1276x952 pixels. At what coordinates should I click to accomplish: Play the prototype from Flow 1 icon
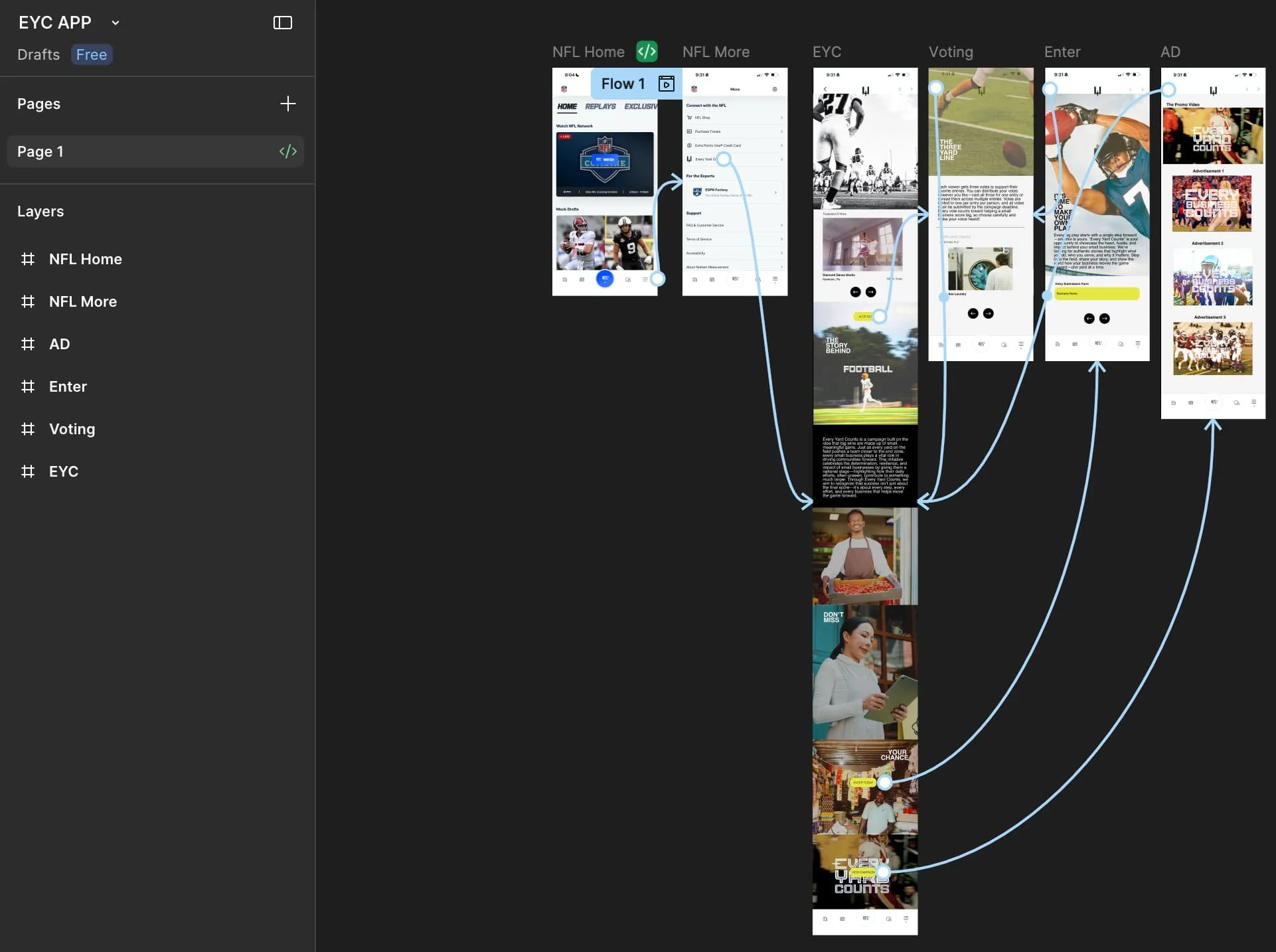pos(666,84)
